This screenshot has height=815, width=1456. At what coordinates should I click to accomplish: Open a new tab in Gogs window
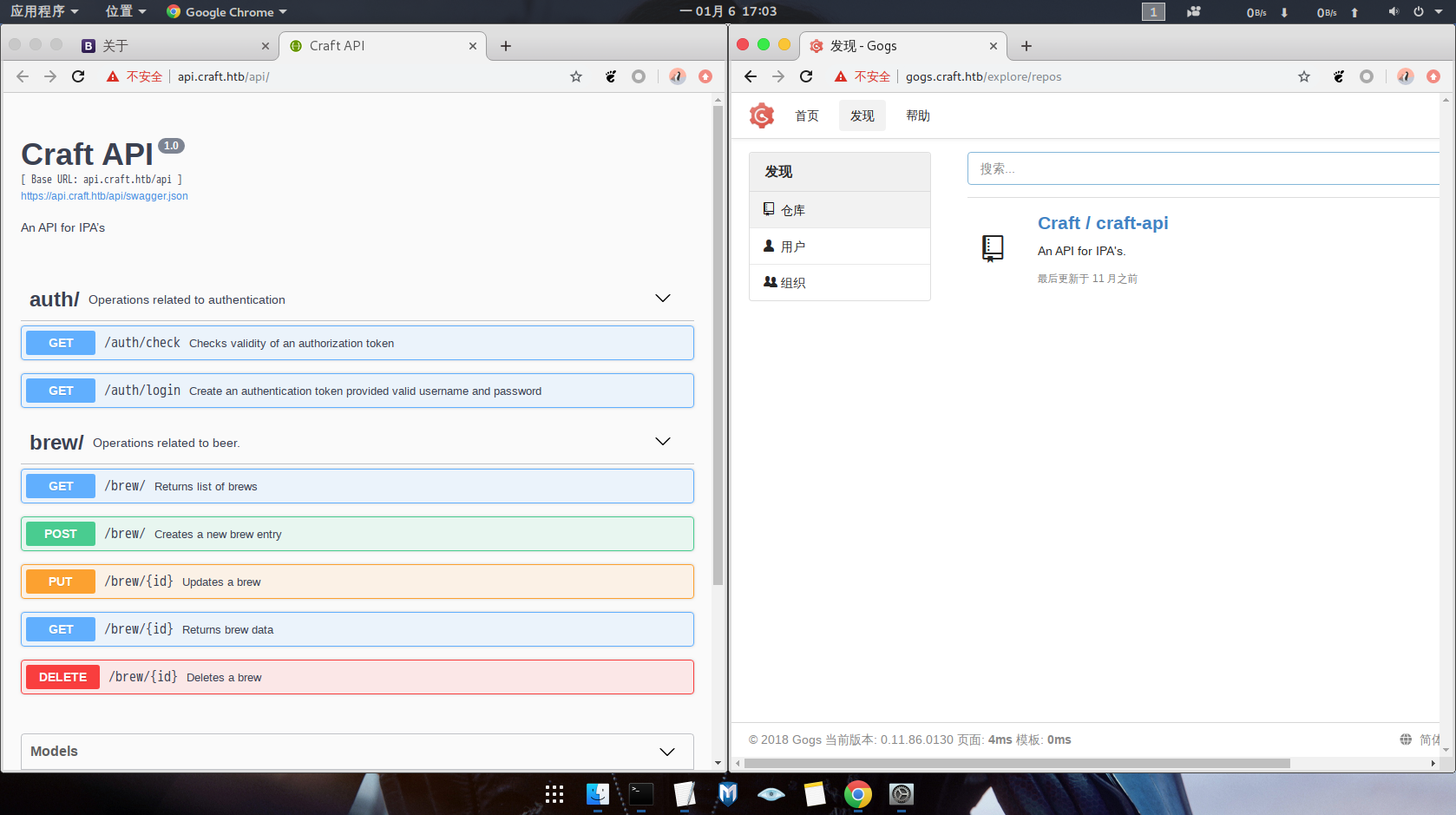1026,46
